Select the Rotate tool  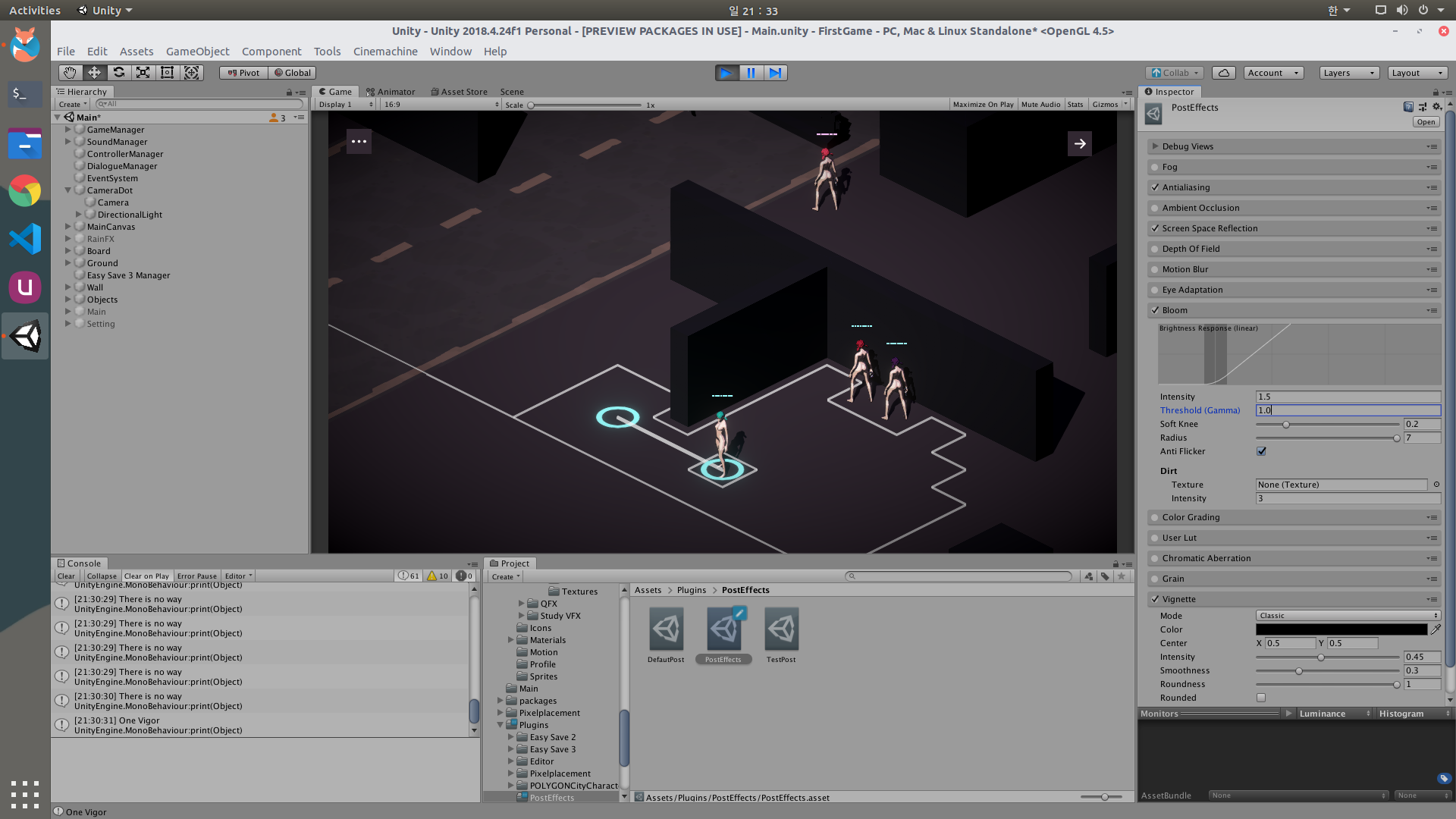[118, 73]
